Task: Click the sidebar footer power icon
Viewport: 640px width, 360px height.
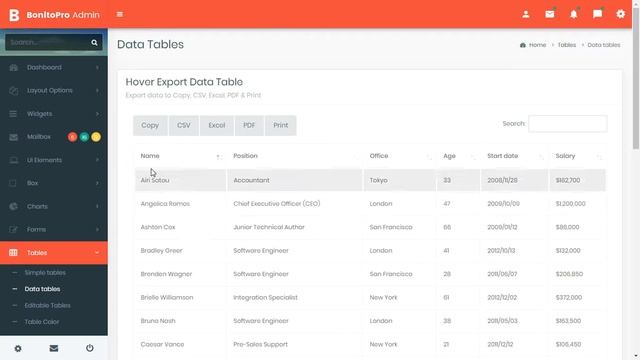Action: tap(89, 348)
